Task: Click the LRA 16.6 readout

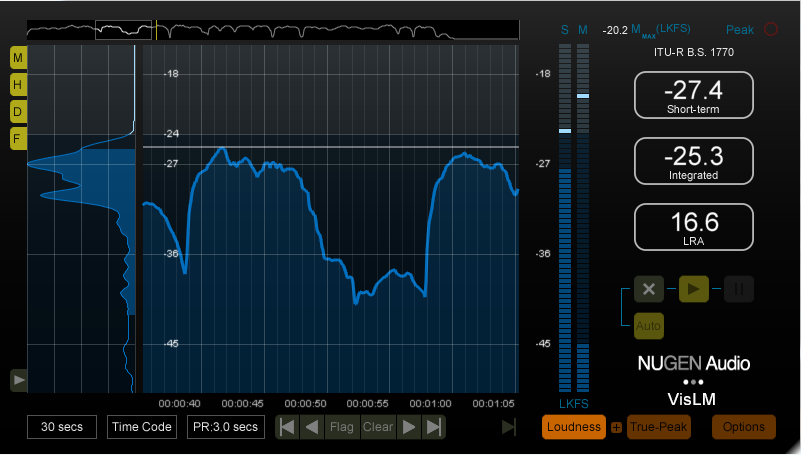Action: [x=694, y=227]
